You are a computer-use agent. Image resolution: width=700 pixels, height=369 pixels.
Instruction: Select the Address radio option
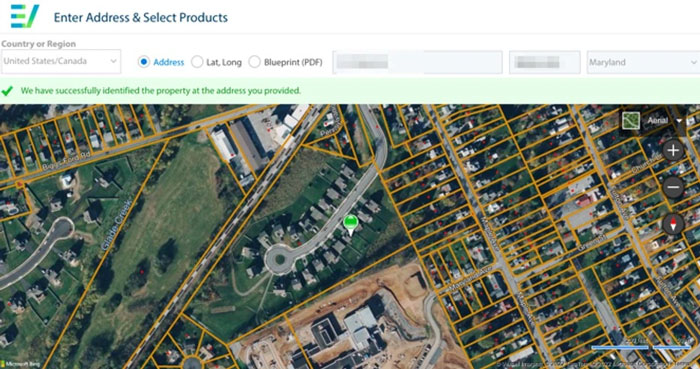click(143, 62)
